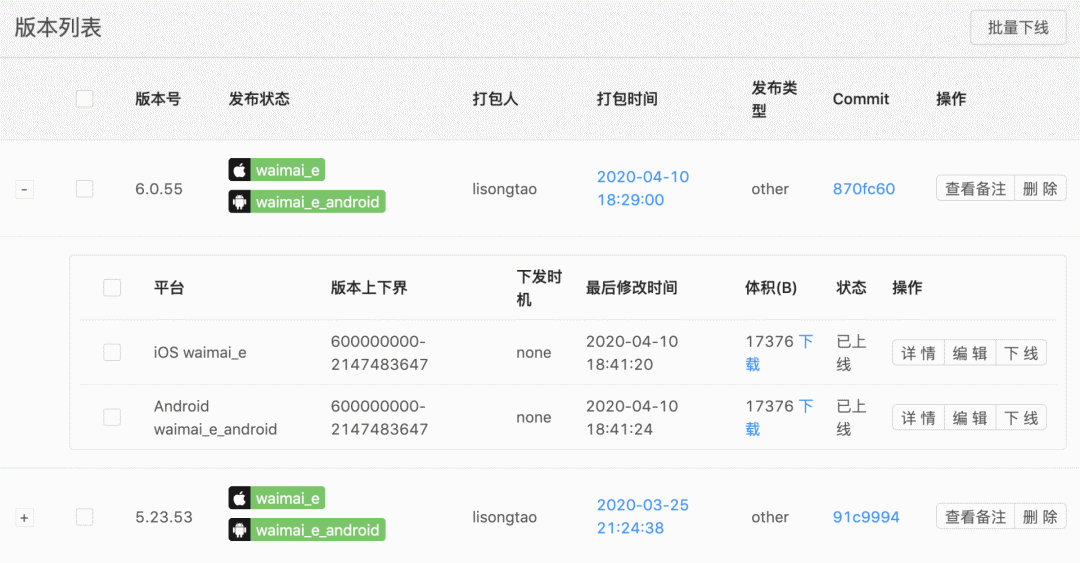Click 下载 link in iOS waimai_e row

(779, 352)
